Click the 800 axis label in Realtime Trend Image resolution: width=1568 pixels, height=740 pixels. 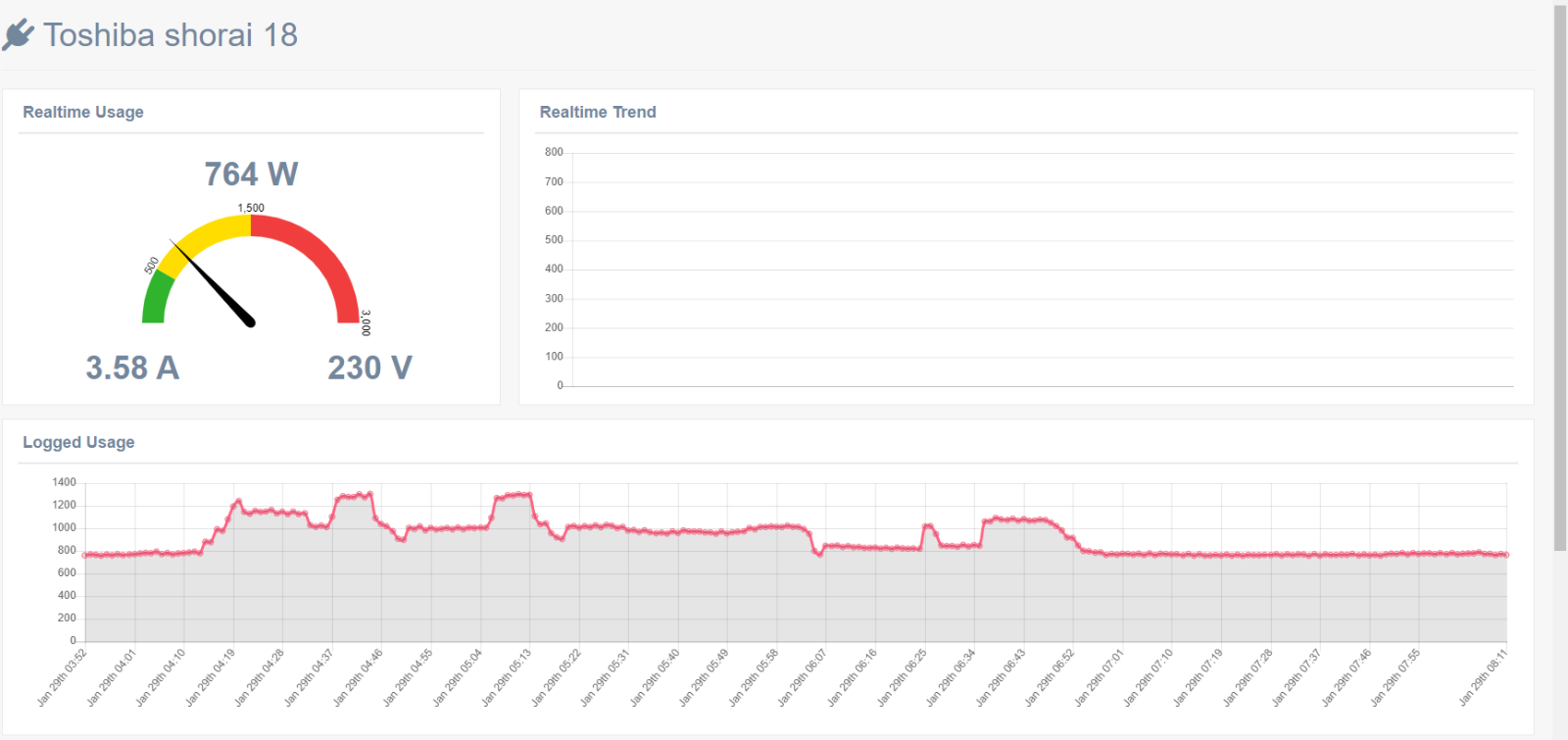coord(554,152)
